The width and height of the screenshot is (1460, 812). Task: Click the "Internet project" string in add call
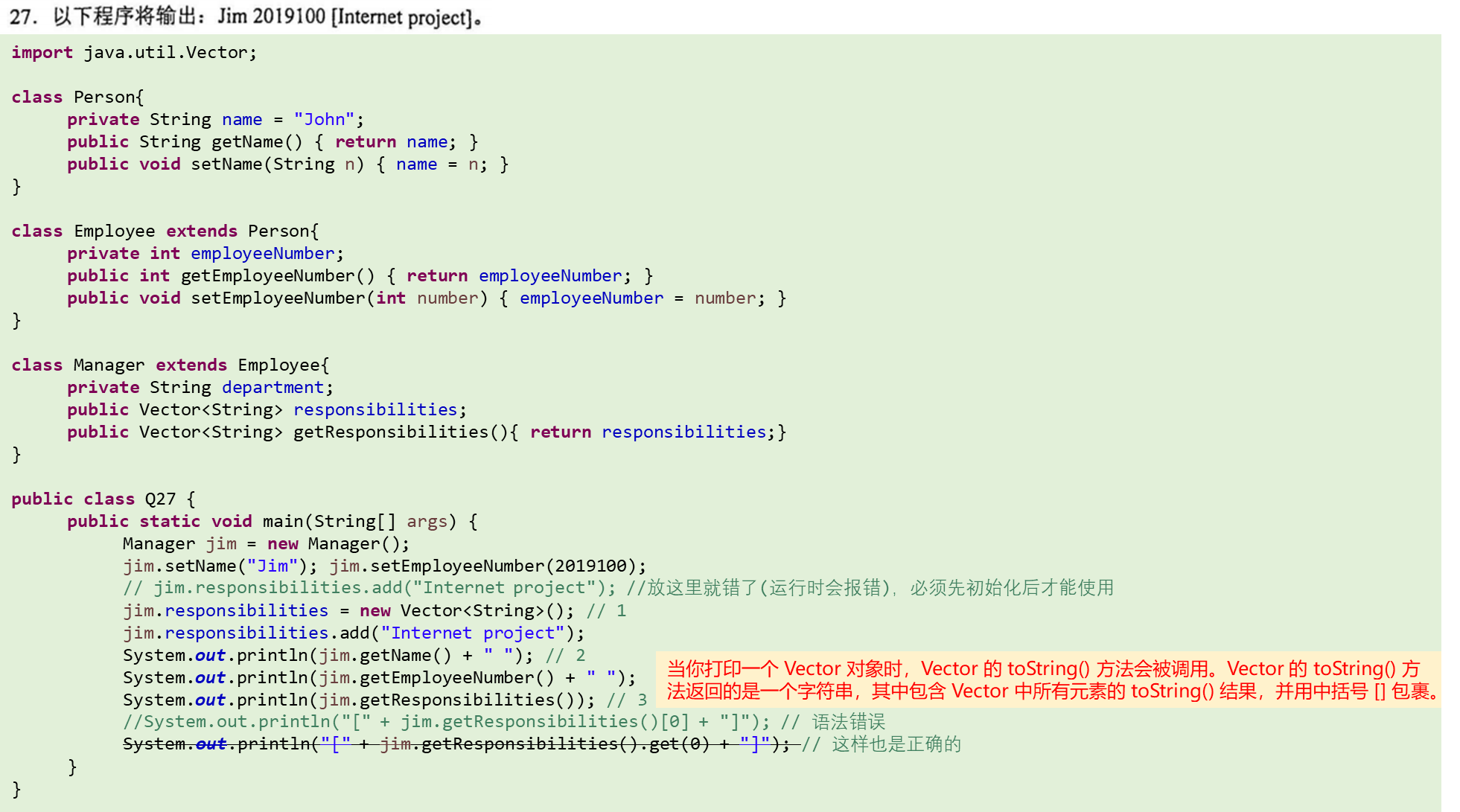pos(473,633)
